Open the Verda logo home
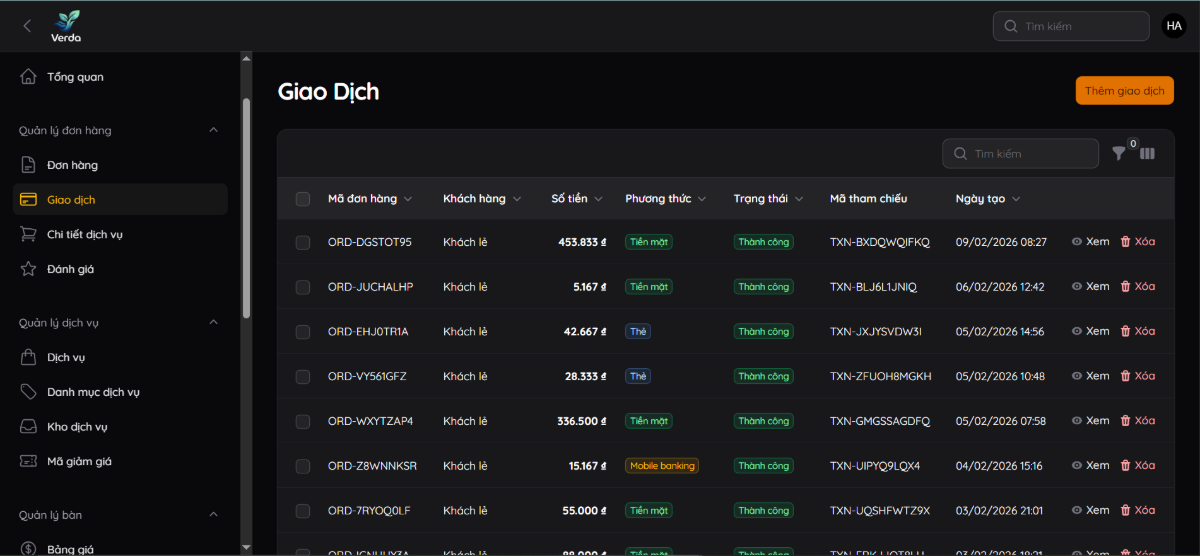 pyautogui.click(x=67, y=26)
